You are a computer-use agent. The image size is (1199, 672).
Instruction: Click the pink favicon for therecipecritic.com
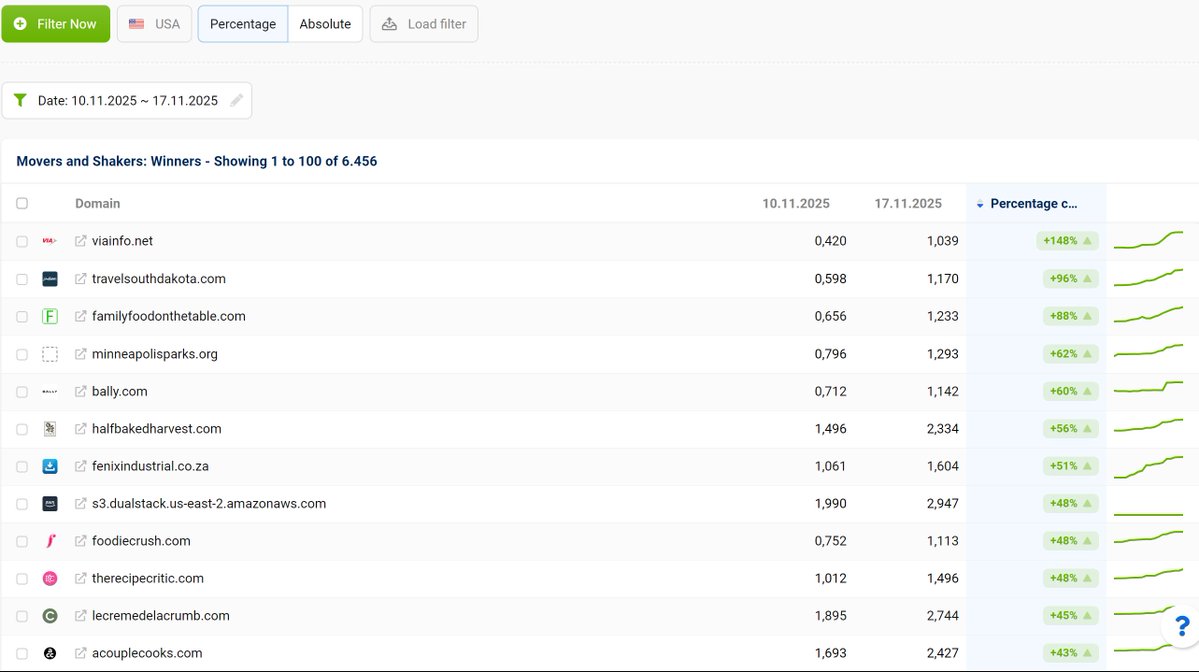(50, 579)
